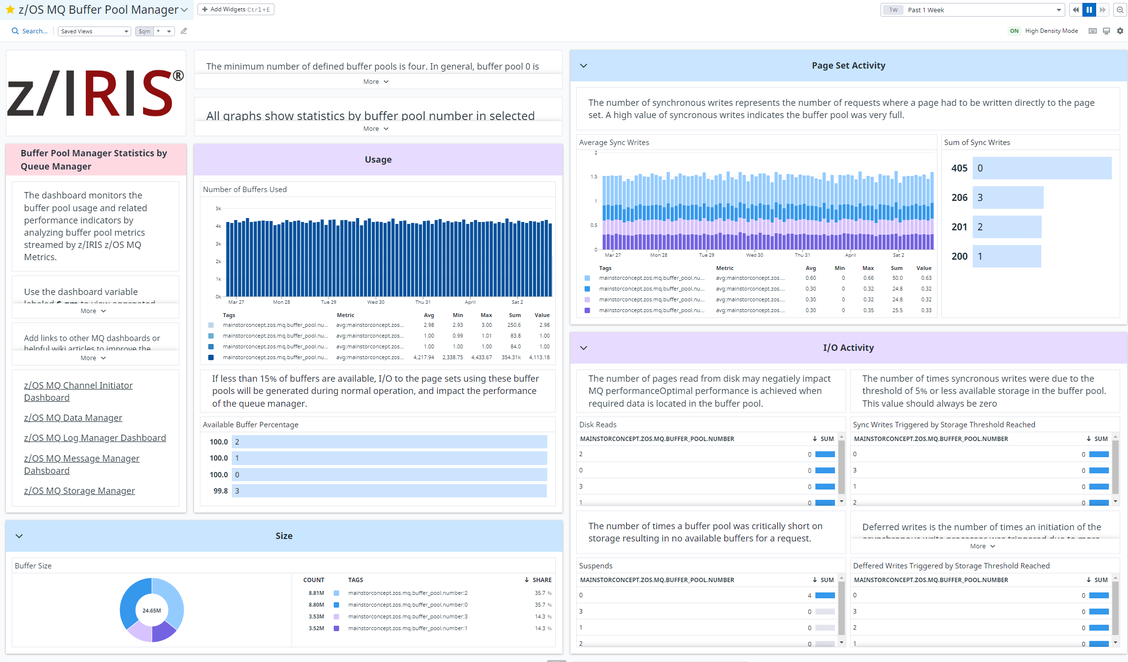
Task: Click the Sync Writes Triggered table scrollbar
Action: (1116, 468)
